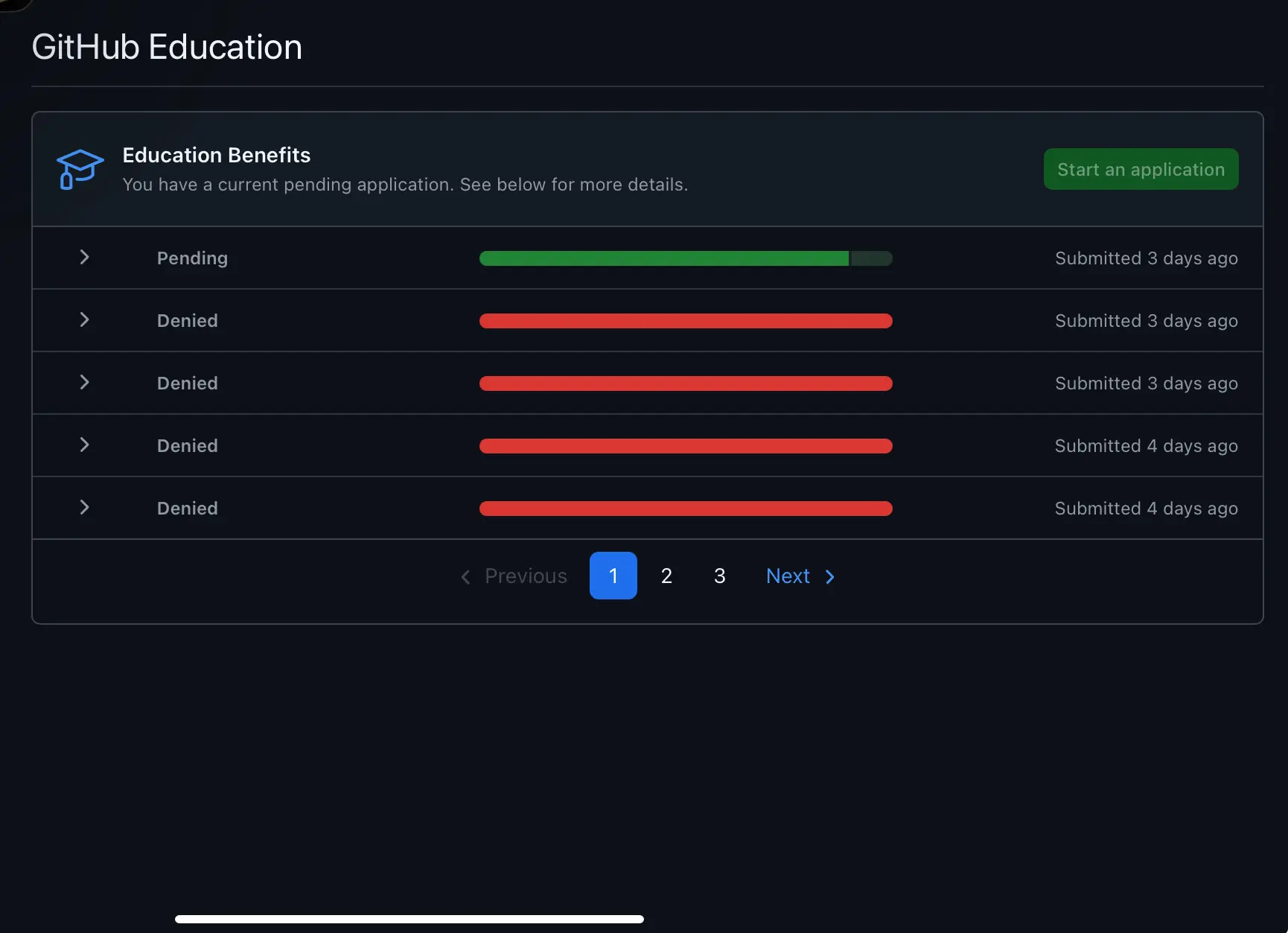Image resolution: width=1288 pixels, height=933 pixels.
Task: Click the left arrow icon beside Previous
Action: point(465,577)
